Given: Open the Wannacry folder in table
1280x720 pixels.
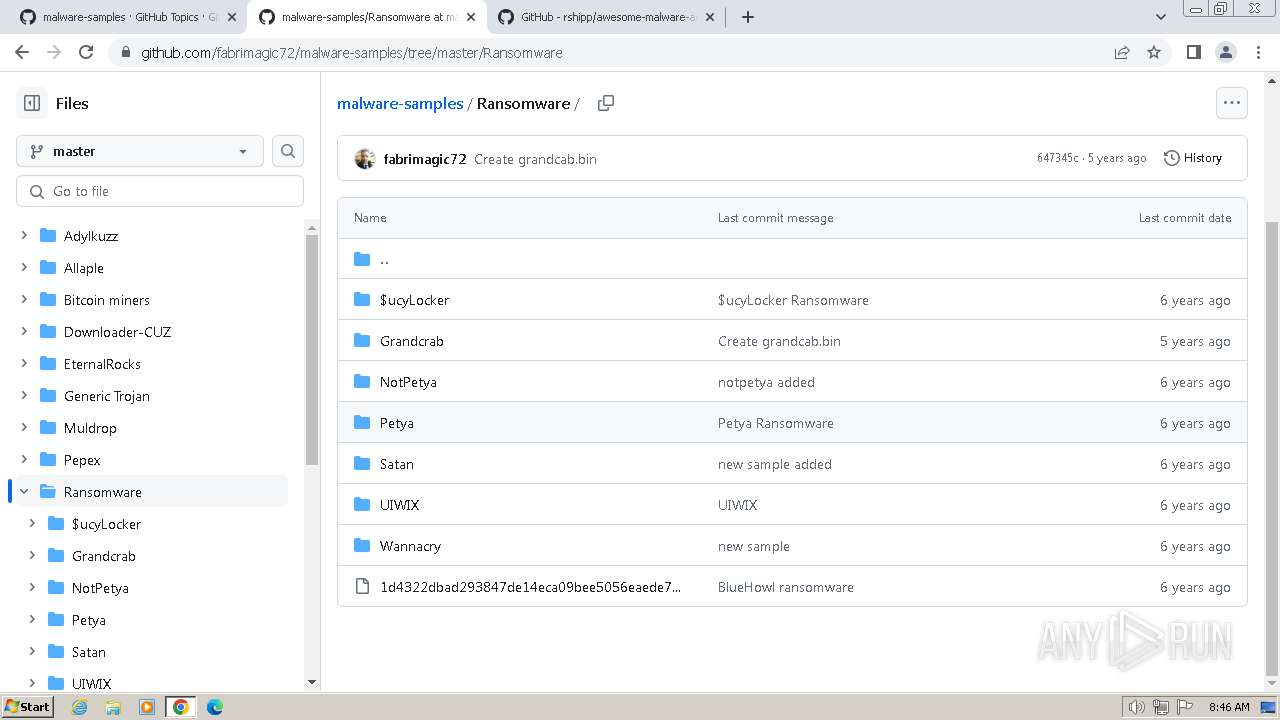Looking at the screenshot, I should (x=410, y=546).
